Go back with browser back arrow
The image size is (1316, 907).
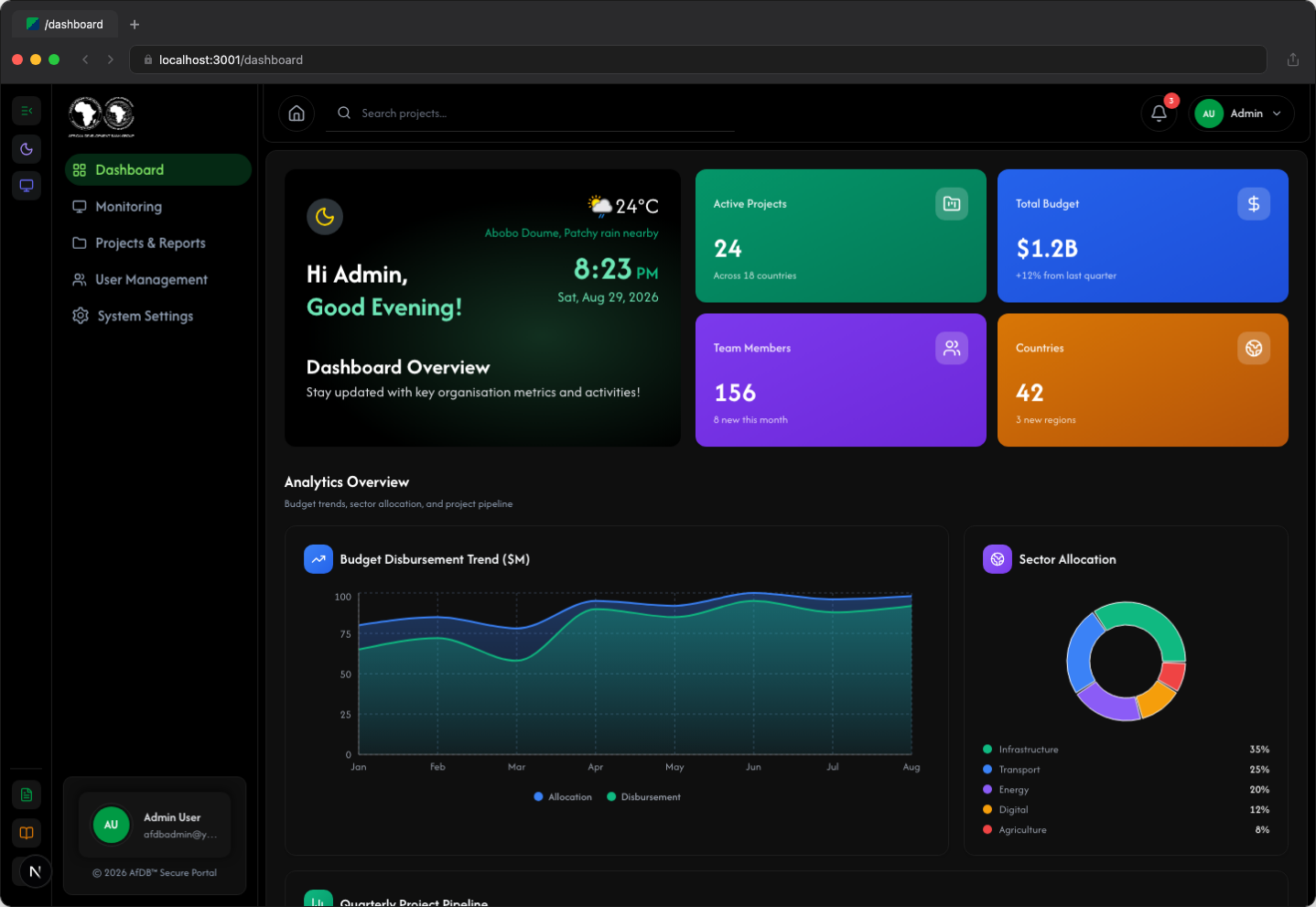[85, 59]
